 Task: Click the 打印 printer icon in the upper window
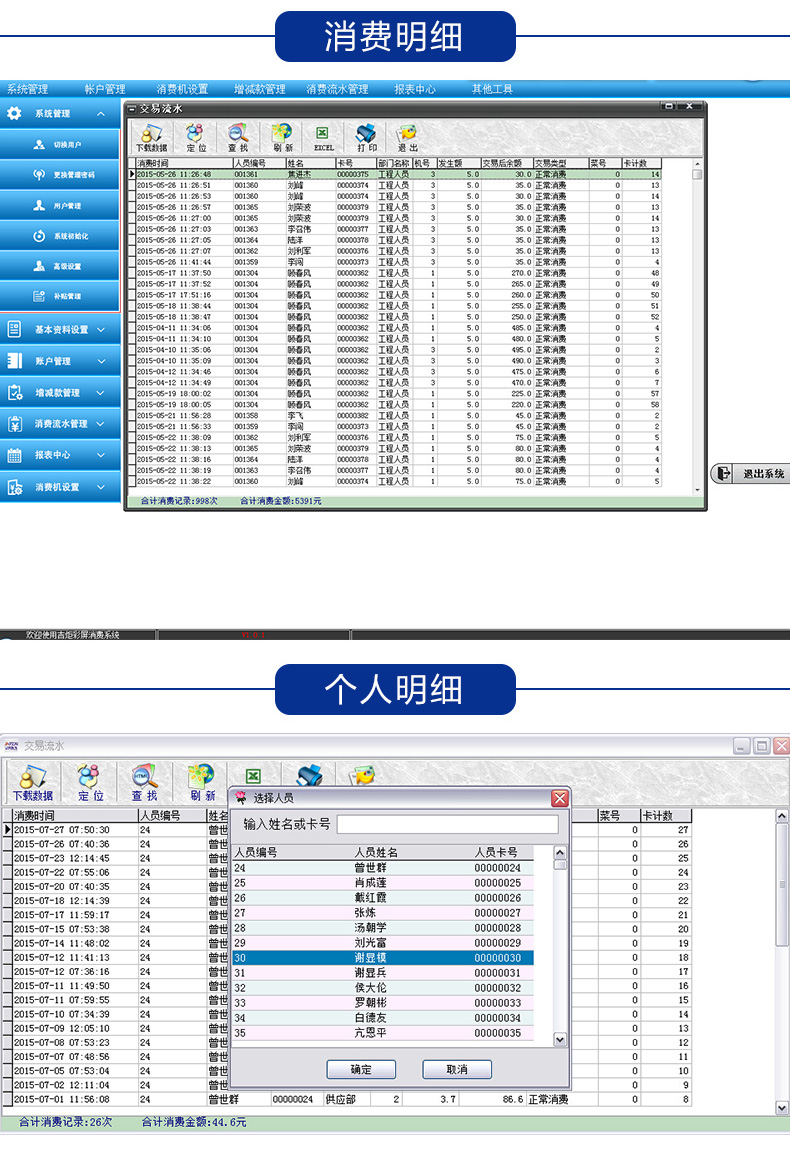[367, 137]
